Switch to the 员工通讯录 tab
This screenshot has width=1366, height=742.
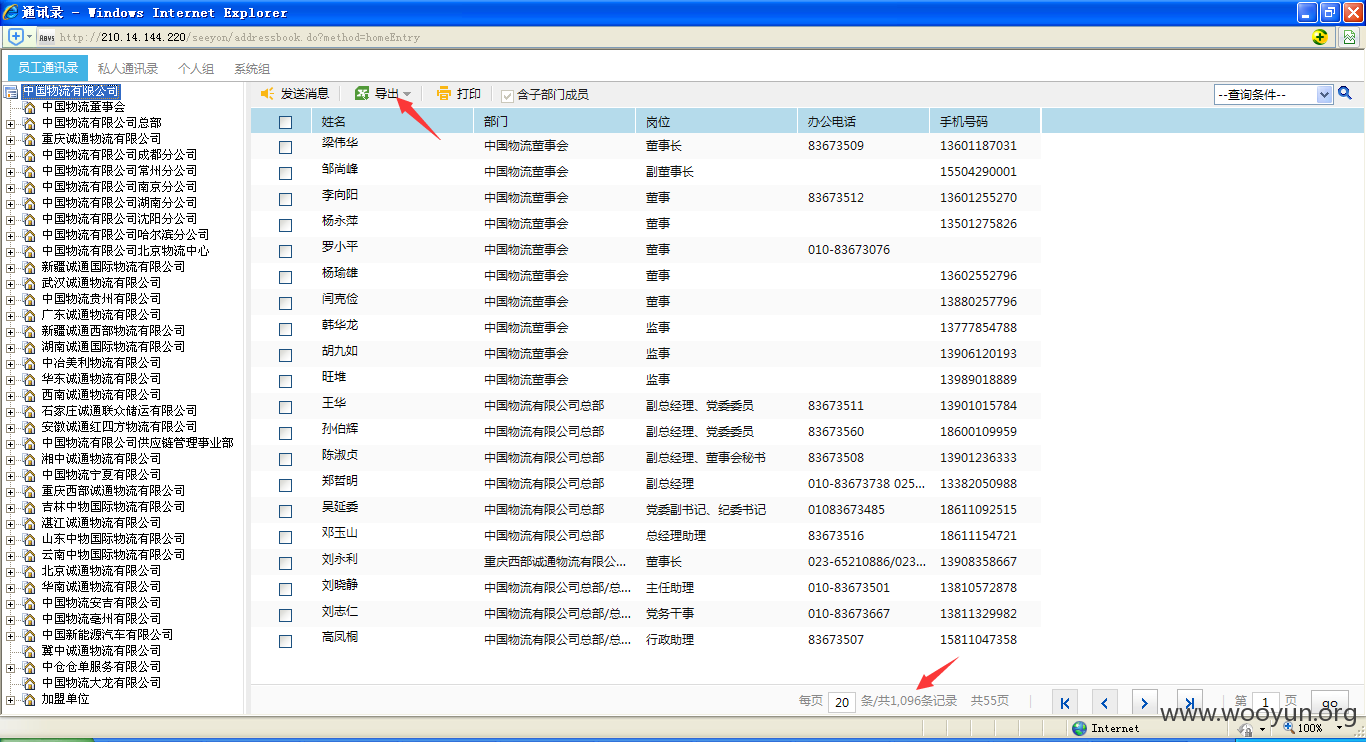(x=48, y=68)
